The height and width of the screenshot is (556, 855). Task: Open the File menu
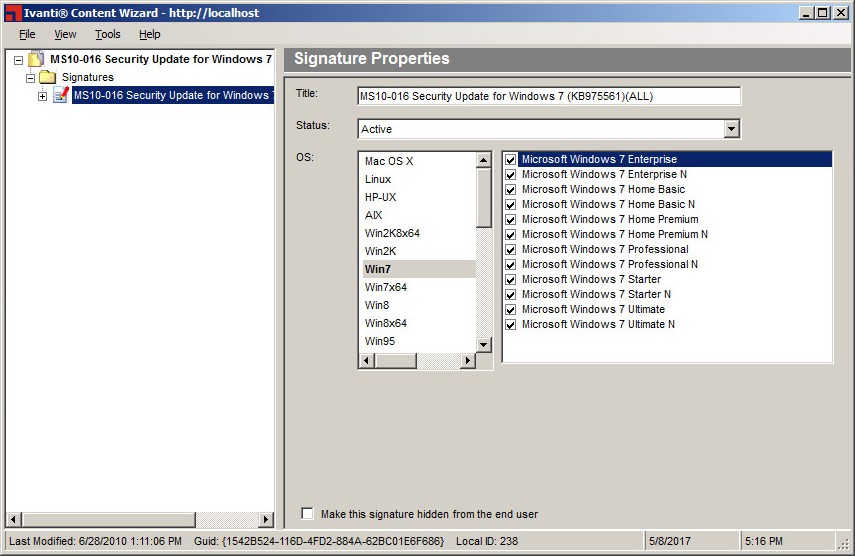(27, 34)
